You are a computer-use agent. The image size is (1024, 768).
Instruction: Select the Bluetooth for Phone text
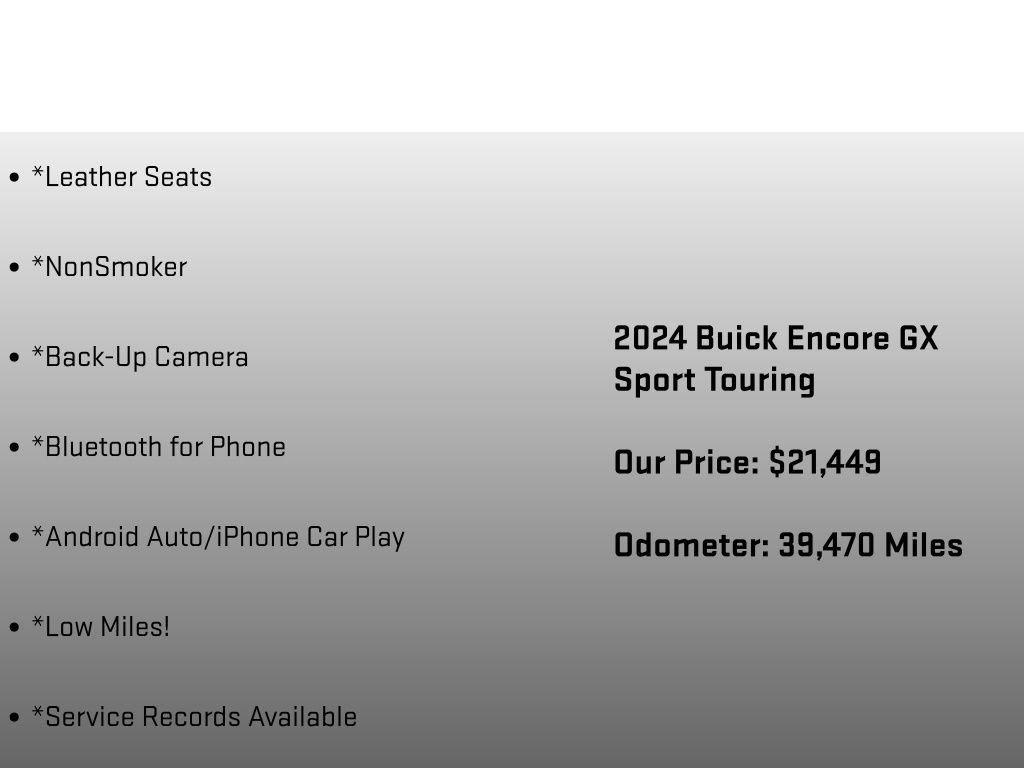[x=159, y=447]
